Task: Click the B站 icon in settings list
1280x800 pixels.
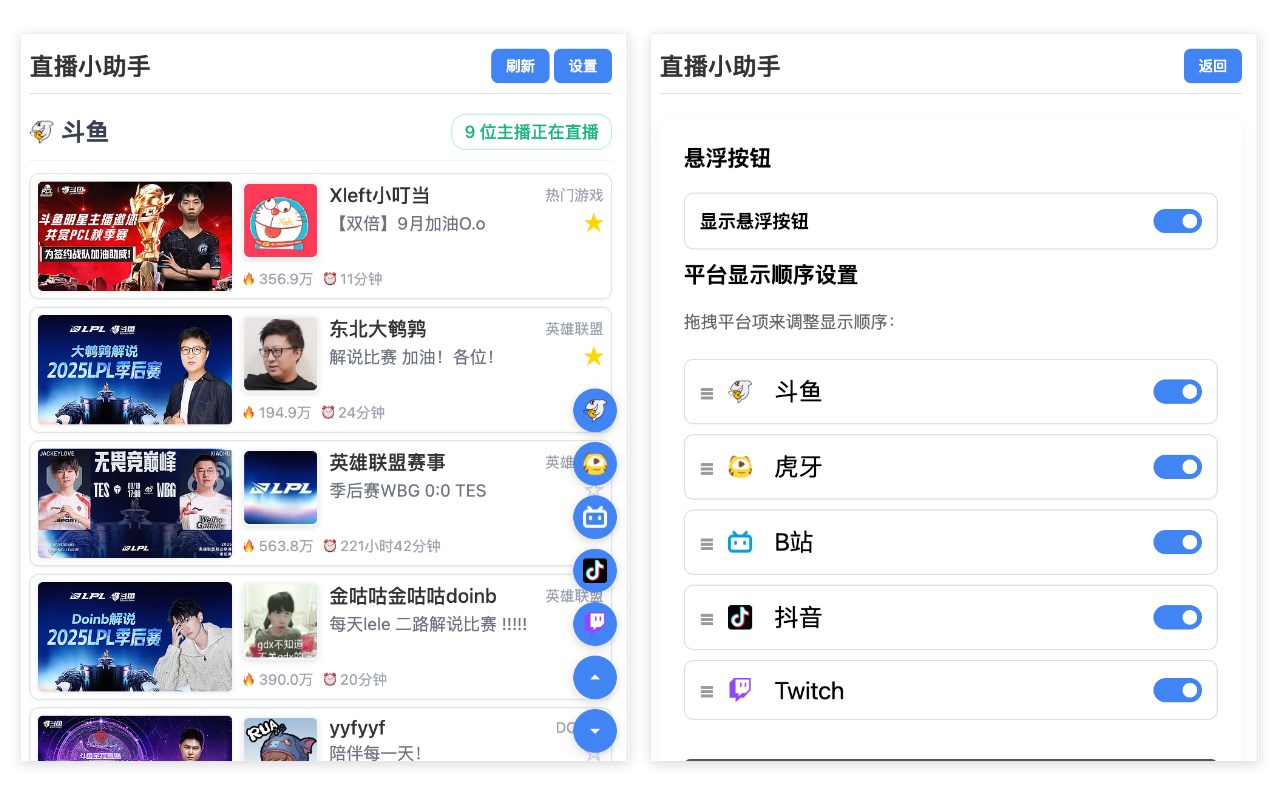Action: pos(740,542)
